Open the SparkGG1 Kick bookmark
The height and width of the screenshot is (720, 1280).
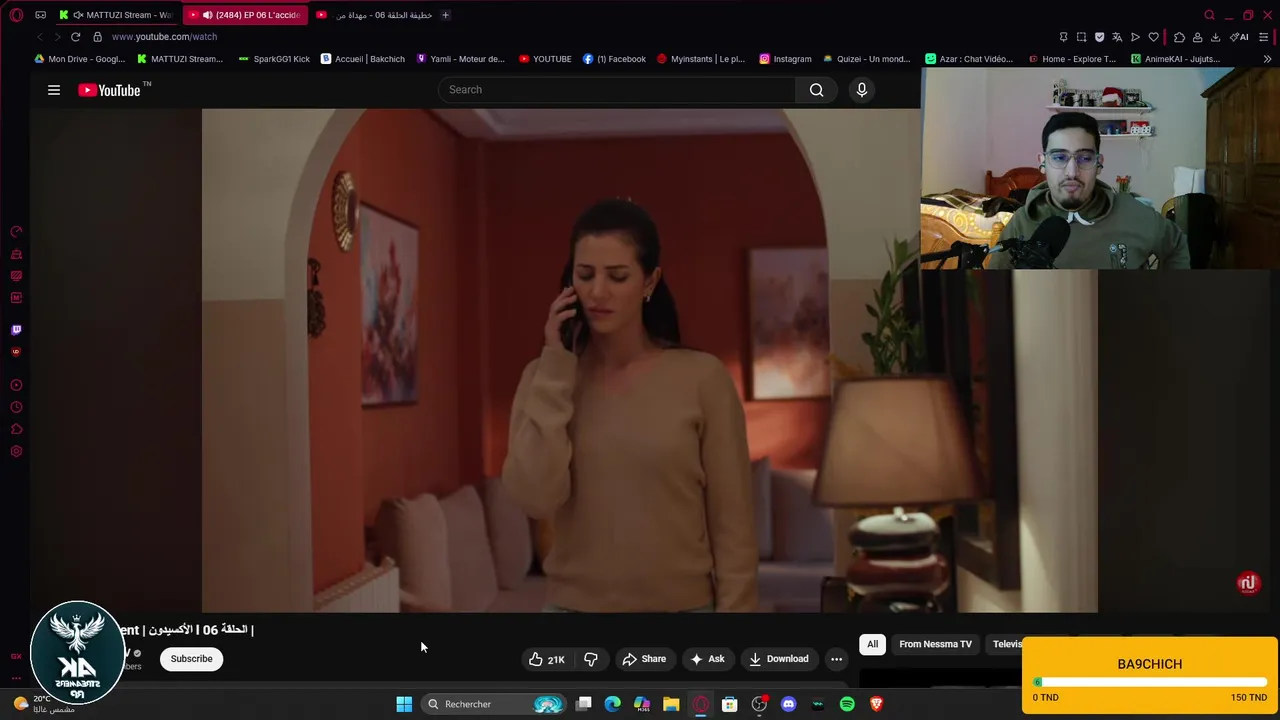[x=274, y=59]
